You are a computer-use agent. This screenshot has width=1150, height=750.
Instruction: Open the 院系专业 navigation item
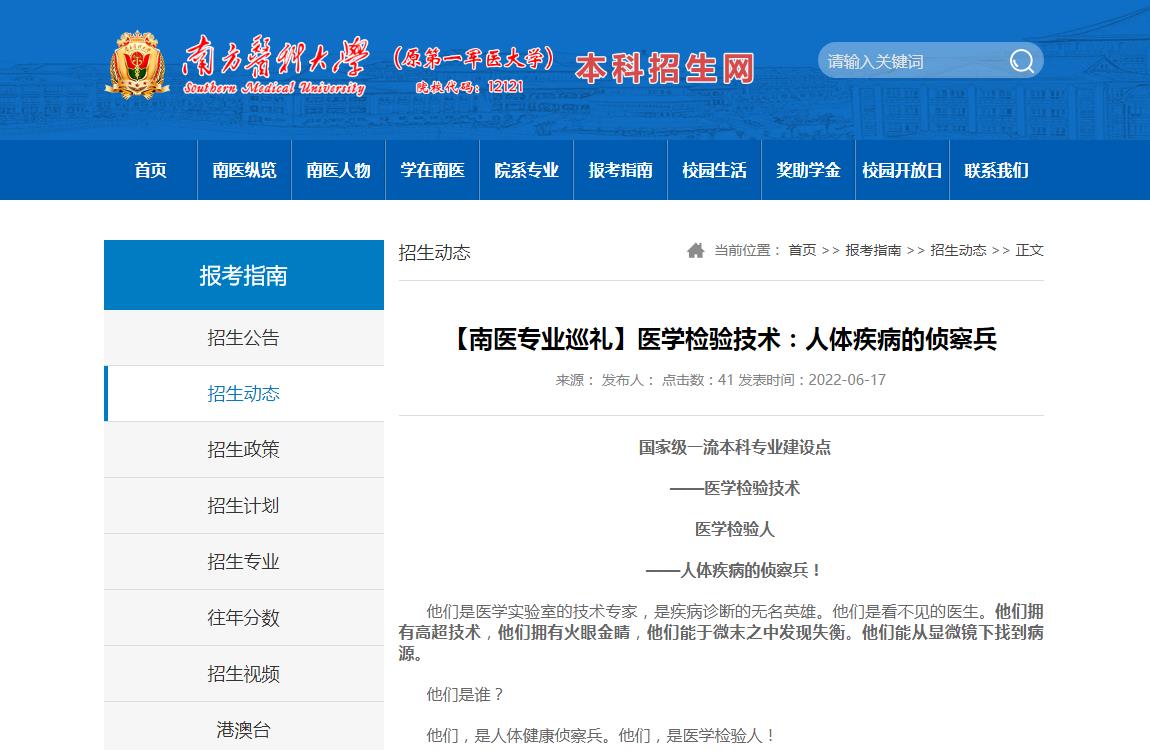[526, 170]
